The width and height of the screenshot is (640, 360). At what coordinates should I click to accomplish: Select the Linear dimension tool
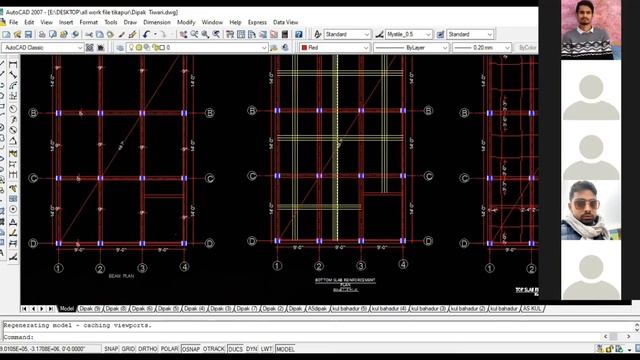pos(13,64)
